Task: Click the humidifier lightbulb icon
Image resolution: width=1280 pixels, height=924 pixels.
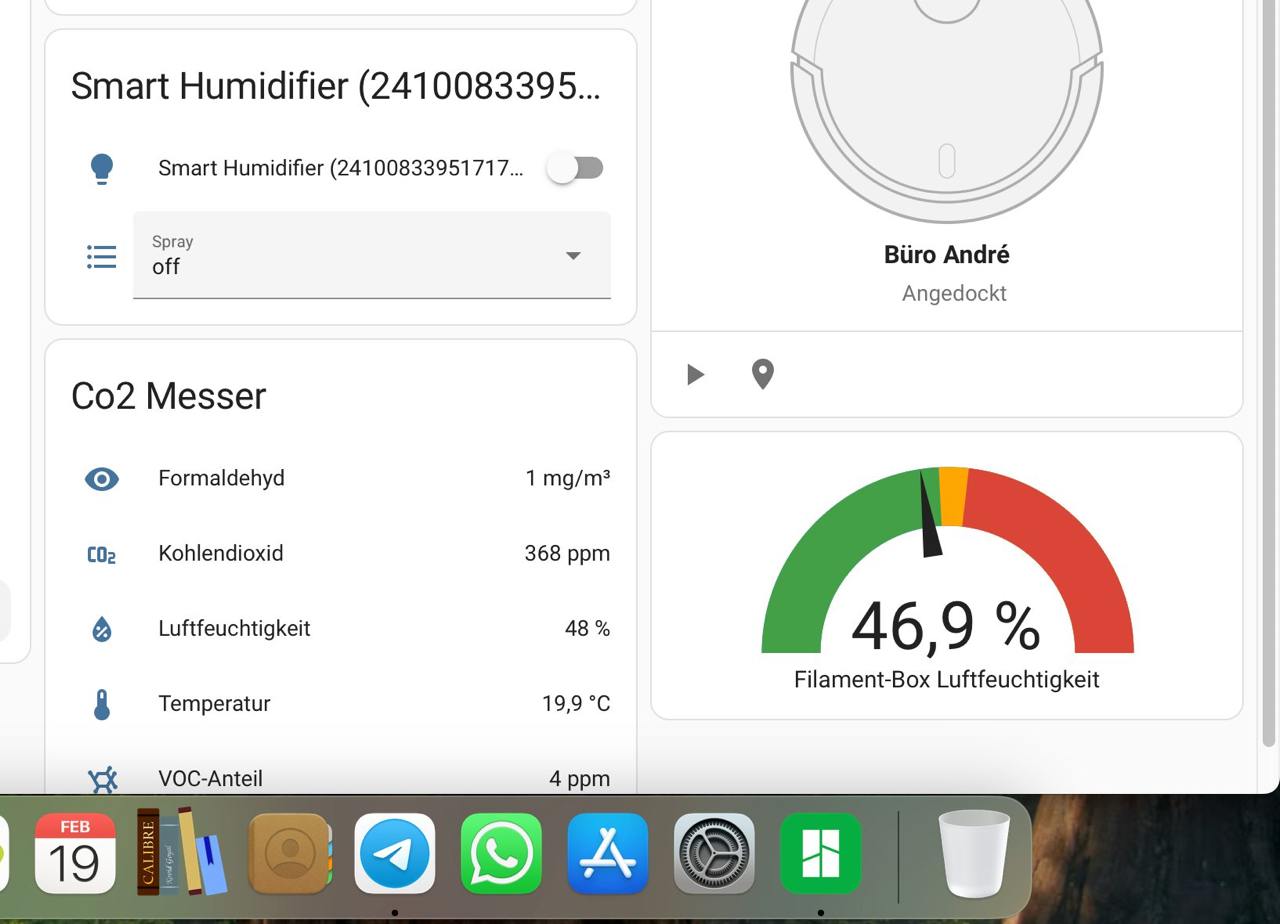Action: coord(101,168)
